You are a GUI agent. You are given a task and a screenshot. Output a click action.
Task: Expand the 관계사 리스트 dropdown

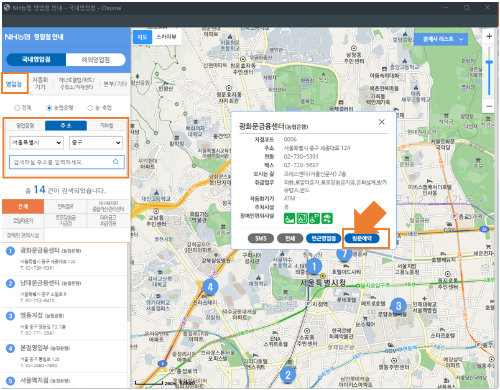pos(441,39)
